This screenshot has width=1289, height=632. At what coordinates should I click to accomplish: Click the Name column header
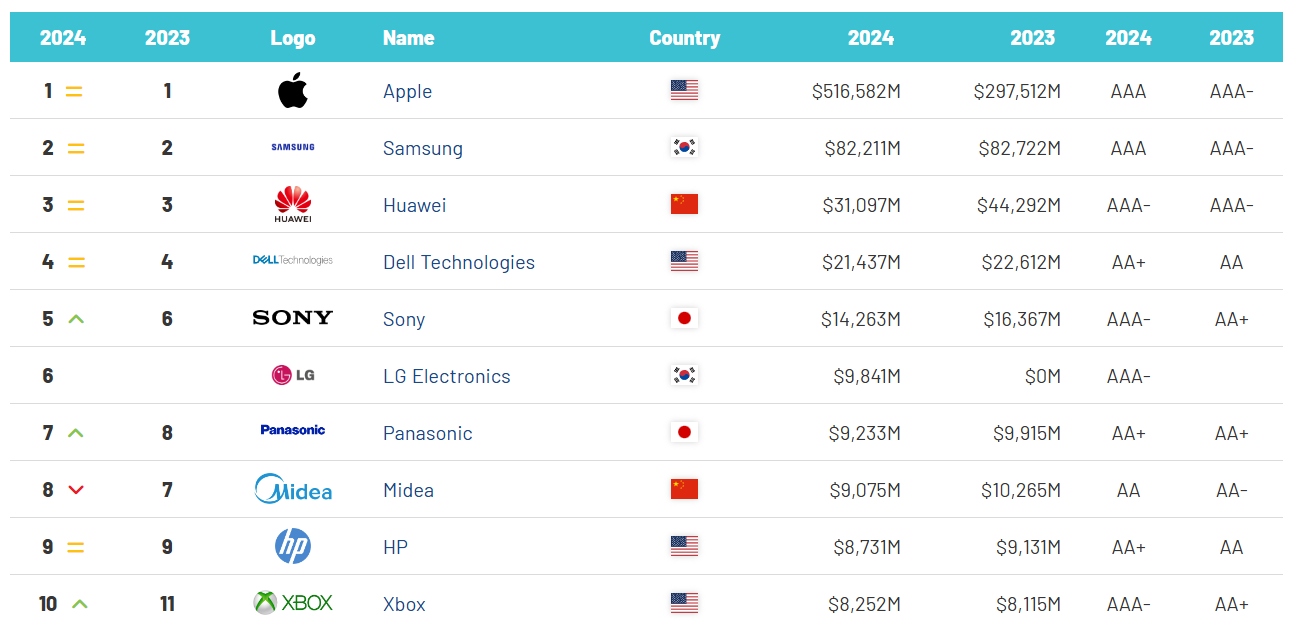click(x=408, y=38)
